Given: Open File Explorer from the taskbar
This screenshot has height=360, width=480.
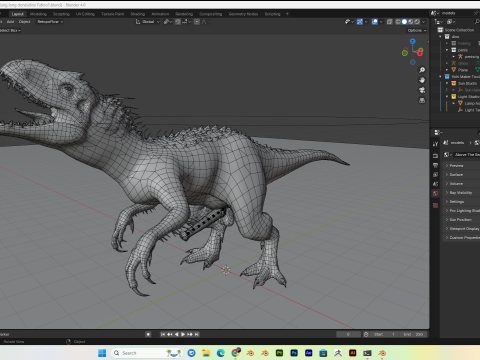Looking at the screenshot, I should [206, 353].
